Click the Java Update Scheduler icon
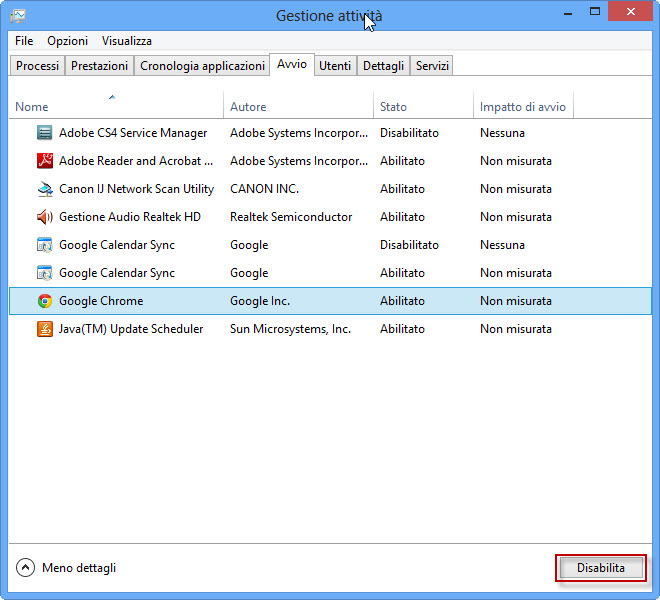The height and width of the screenshot is (600, 660). (45, 329)
